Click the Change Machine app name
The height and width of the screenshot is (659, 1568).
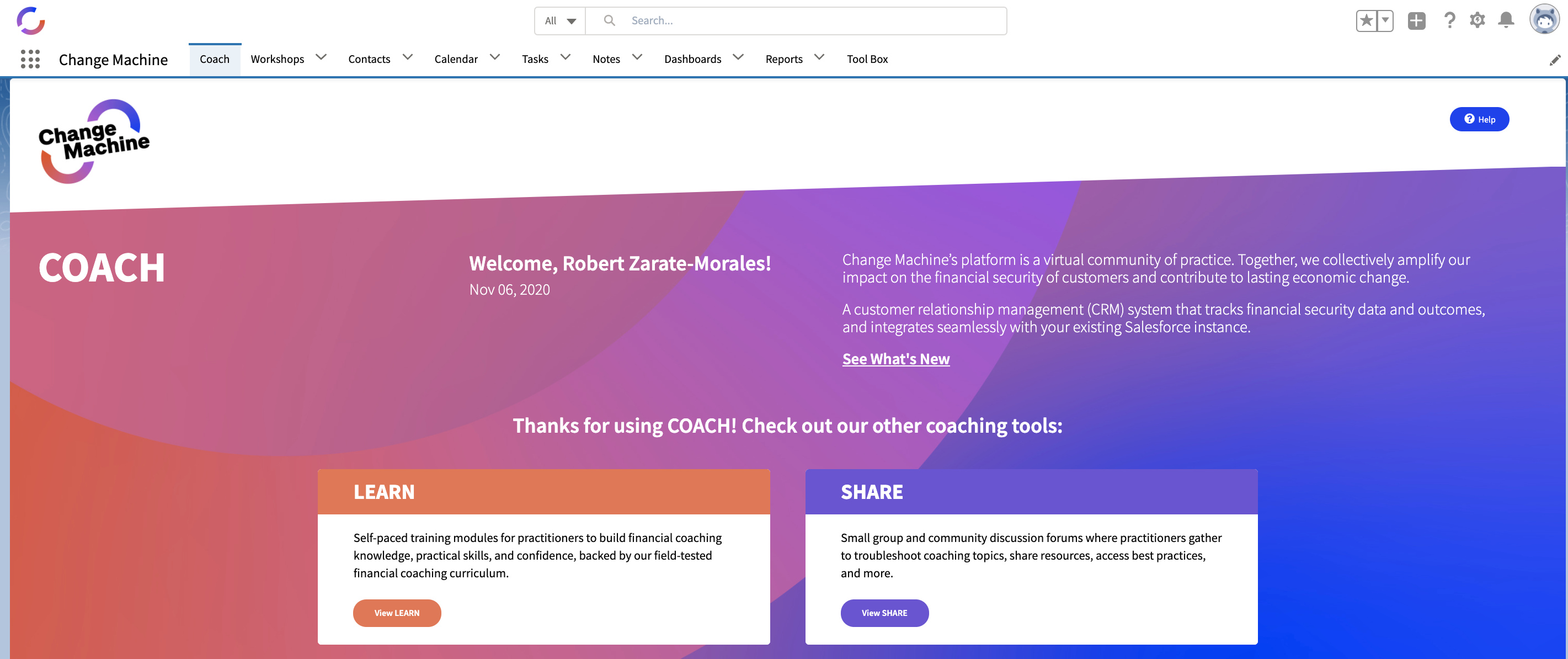coord(113,60)
